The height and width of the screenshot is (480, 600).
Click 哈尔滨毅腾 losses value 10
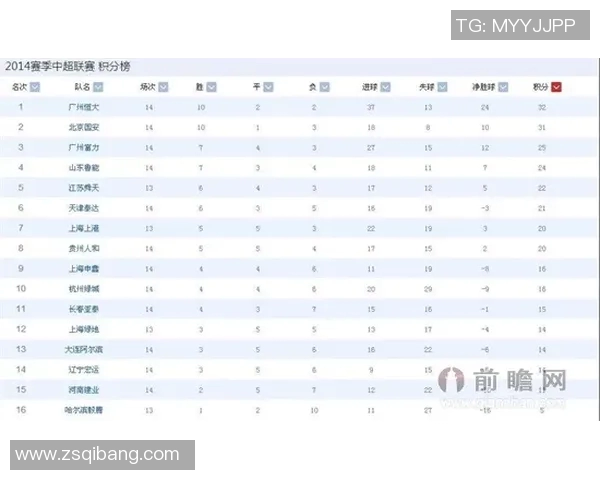click(314, 411)
